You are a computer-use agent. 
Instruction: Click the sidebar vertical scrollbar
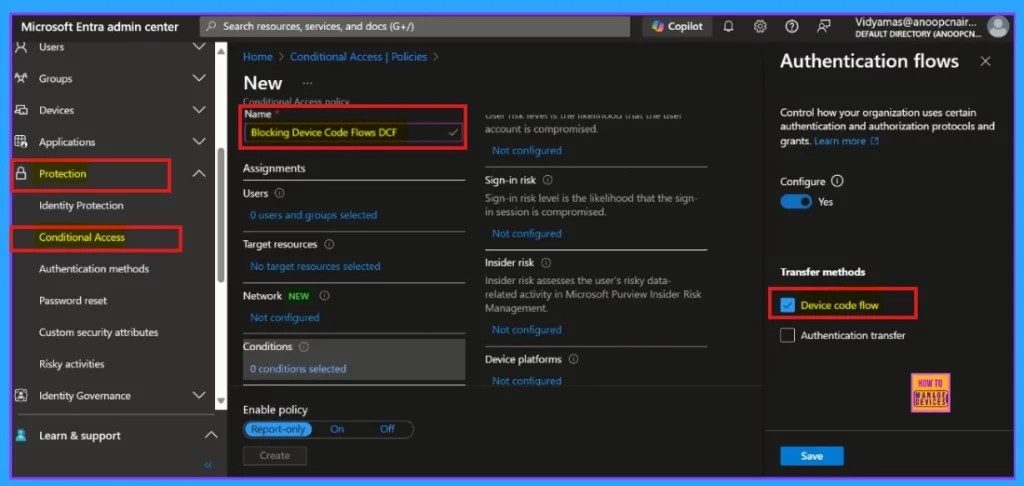coord(221,216)
